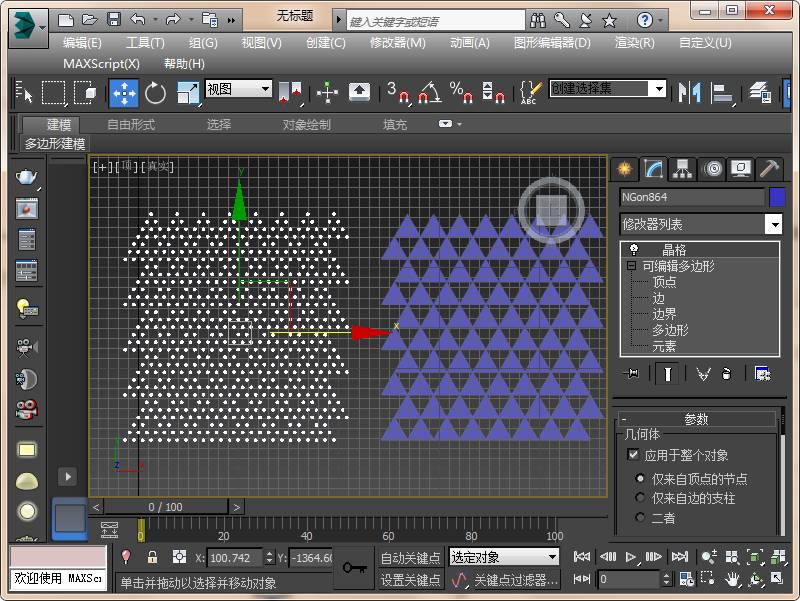Collapse the Editable Poly tree node

pyautogui.click(x=632, y=266)
